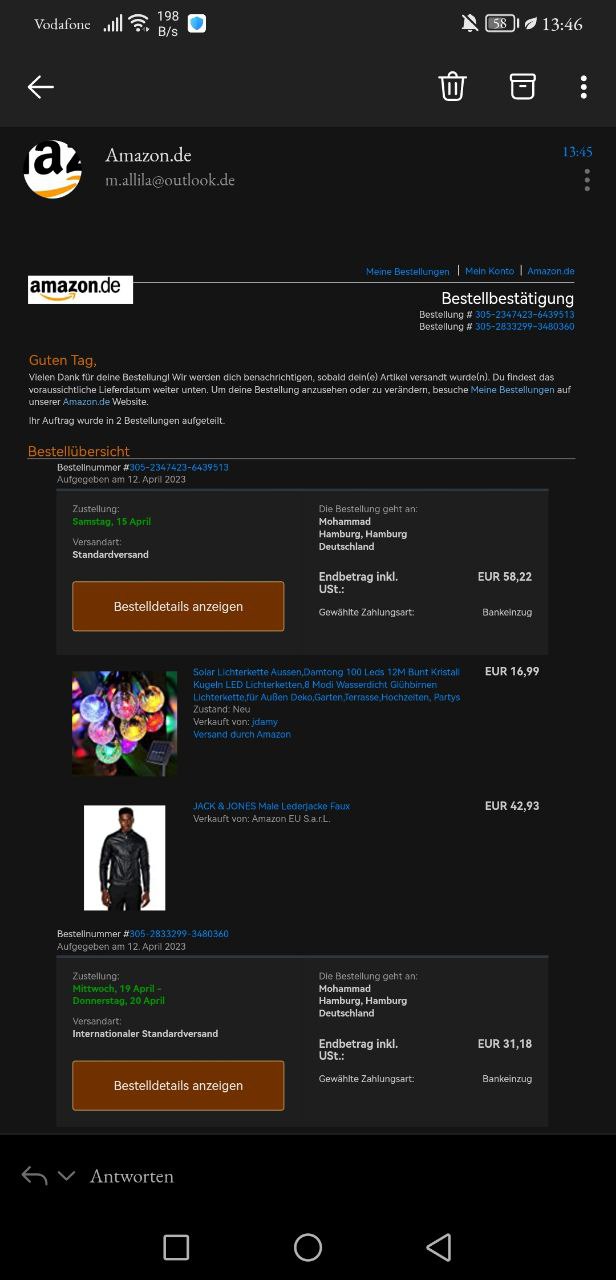Viewport: 616px width, 1280px height.
Task: Open the Solar Lichterkette product thumbnail
Action: 124,723
